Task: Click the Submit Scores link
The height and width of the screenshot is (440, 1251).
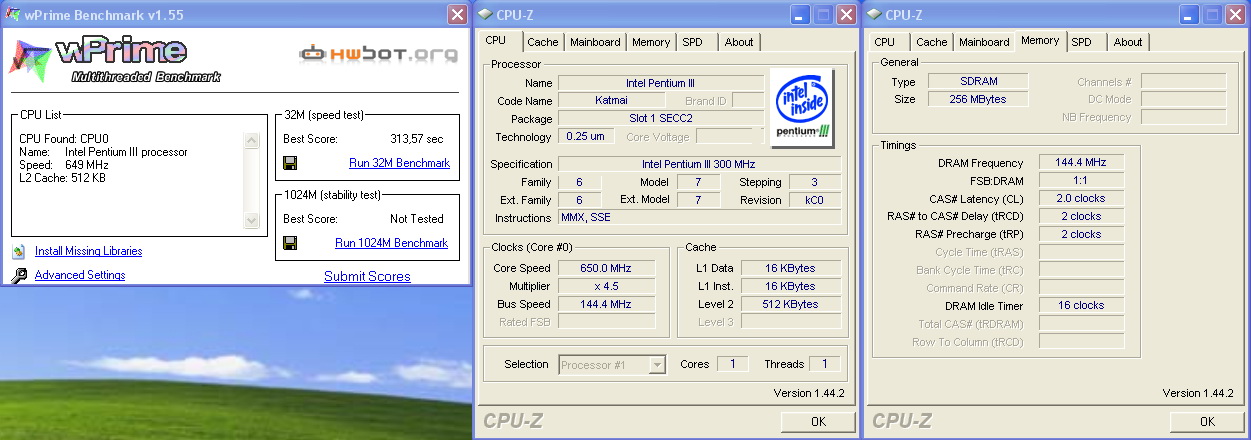Action: [367, 277]
